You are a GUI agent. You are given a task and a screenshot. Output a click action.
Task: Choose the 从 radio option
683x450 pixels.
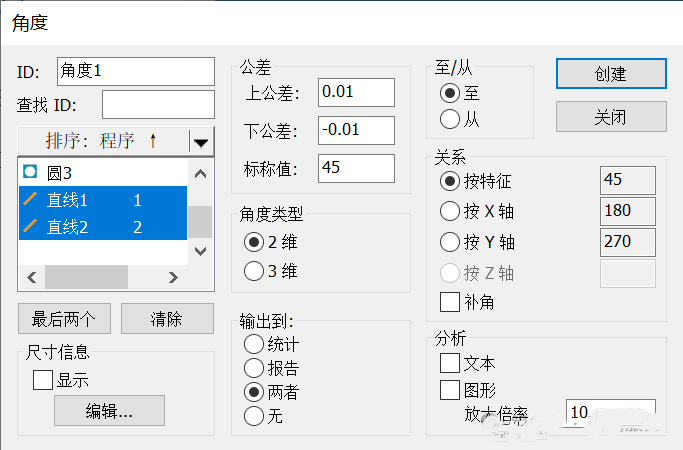(x=450, y=120)
